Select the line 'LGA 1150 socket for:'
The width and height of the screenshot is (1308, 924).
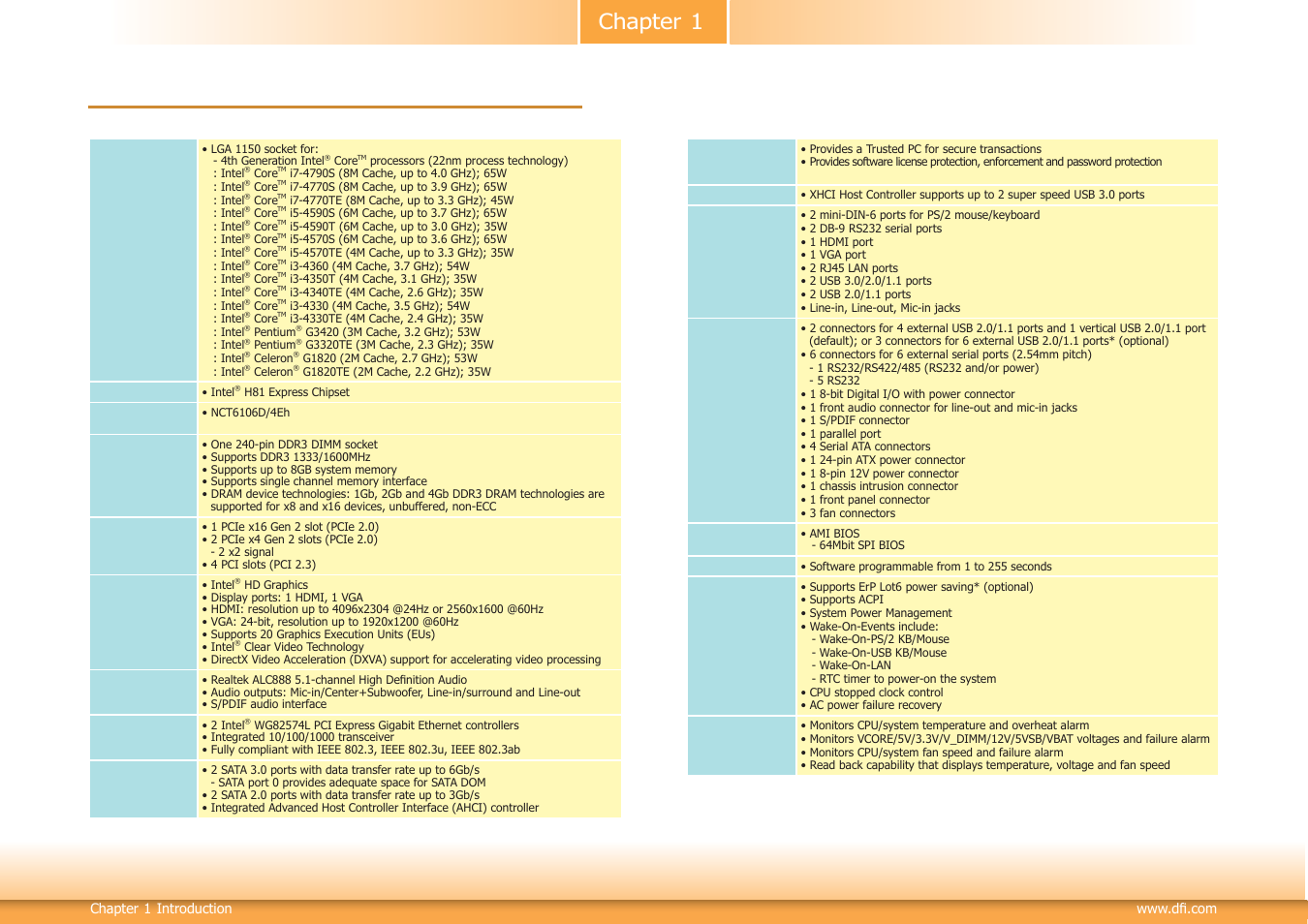[x=260, y=149]
